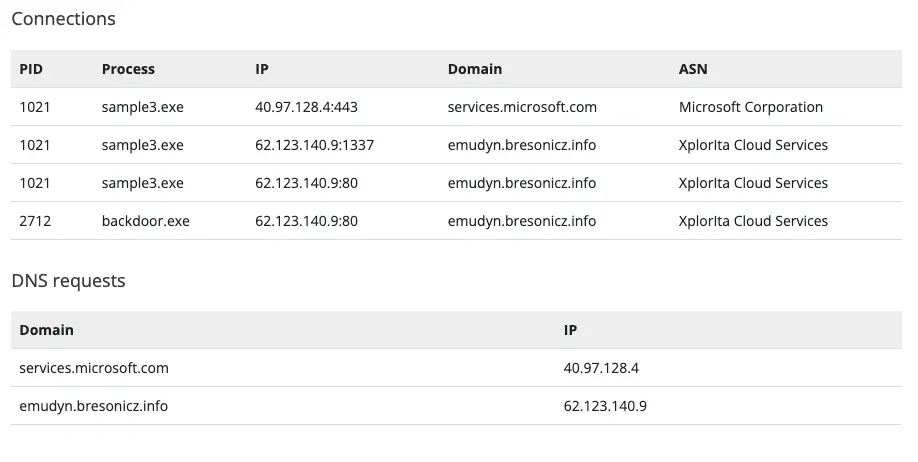This screenshot has width=918, height=462.
Task: Select the resolved IP 62.123.140.9 in DNS requests
Action: click(x=605, y=406)
